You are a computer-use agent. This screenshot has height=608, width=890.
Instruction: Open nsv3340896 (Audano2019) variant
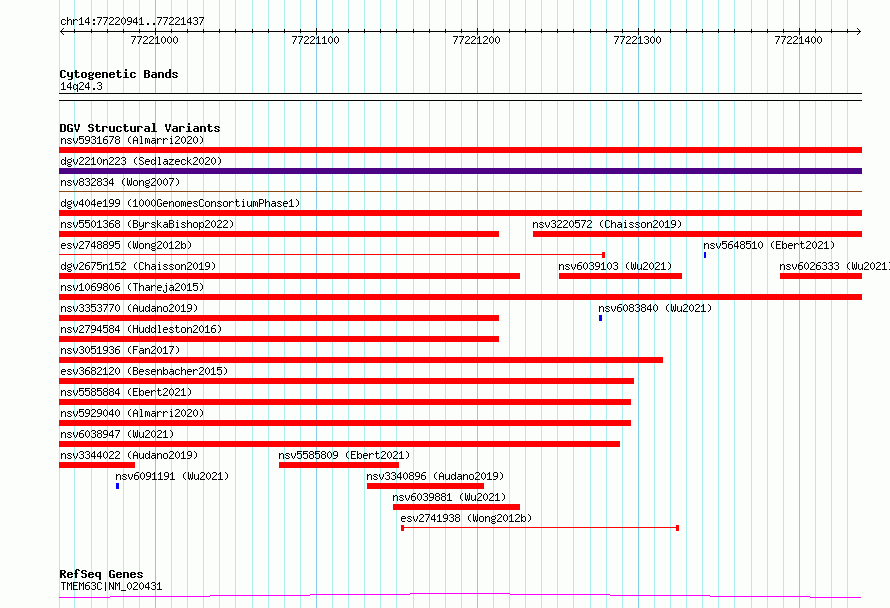(435, 476)
